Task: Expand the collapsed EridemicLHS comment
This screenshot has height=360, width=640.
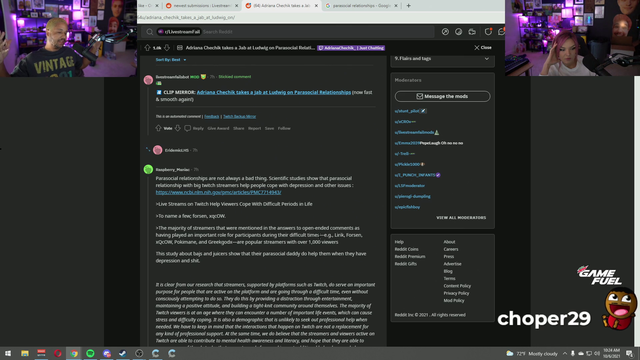Action: point(148,150)
